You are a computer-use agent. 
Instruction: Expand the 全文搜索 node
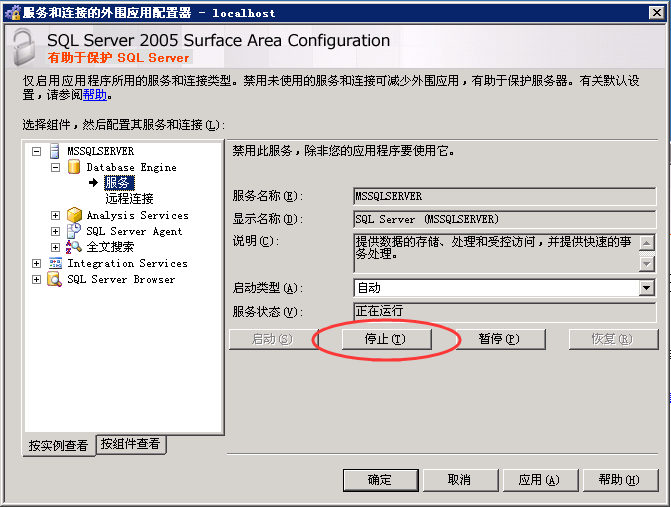55,247
